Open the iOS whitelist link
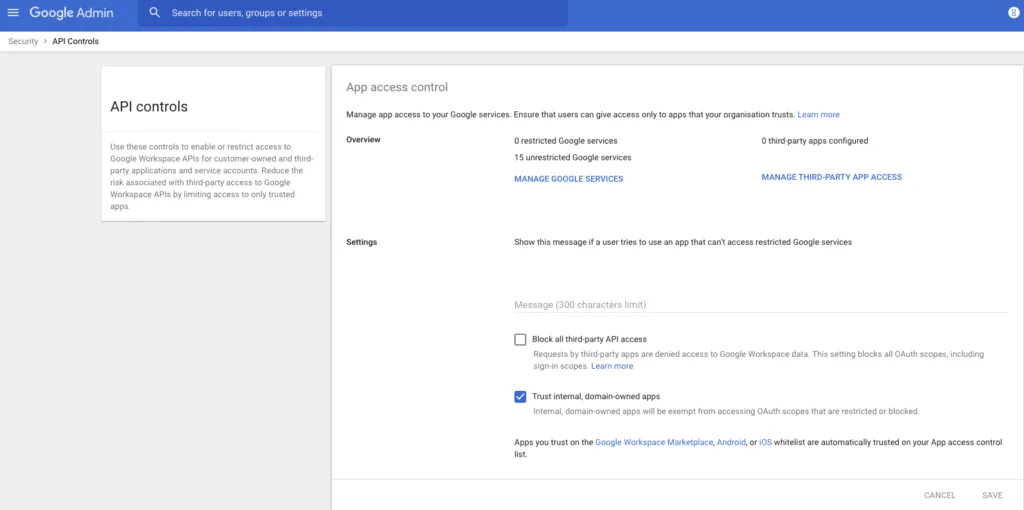Image resolution: width=1024 pixels, height=510 pixels. click(x=765, y=442)
